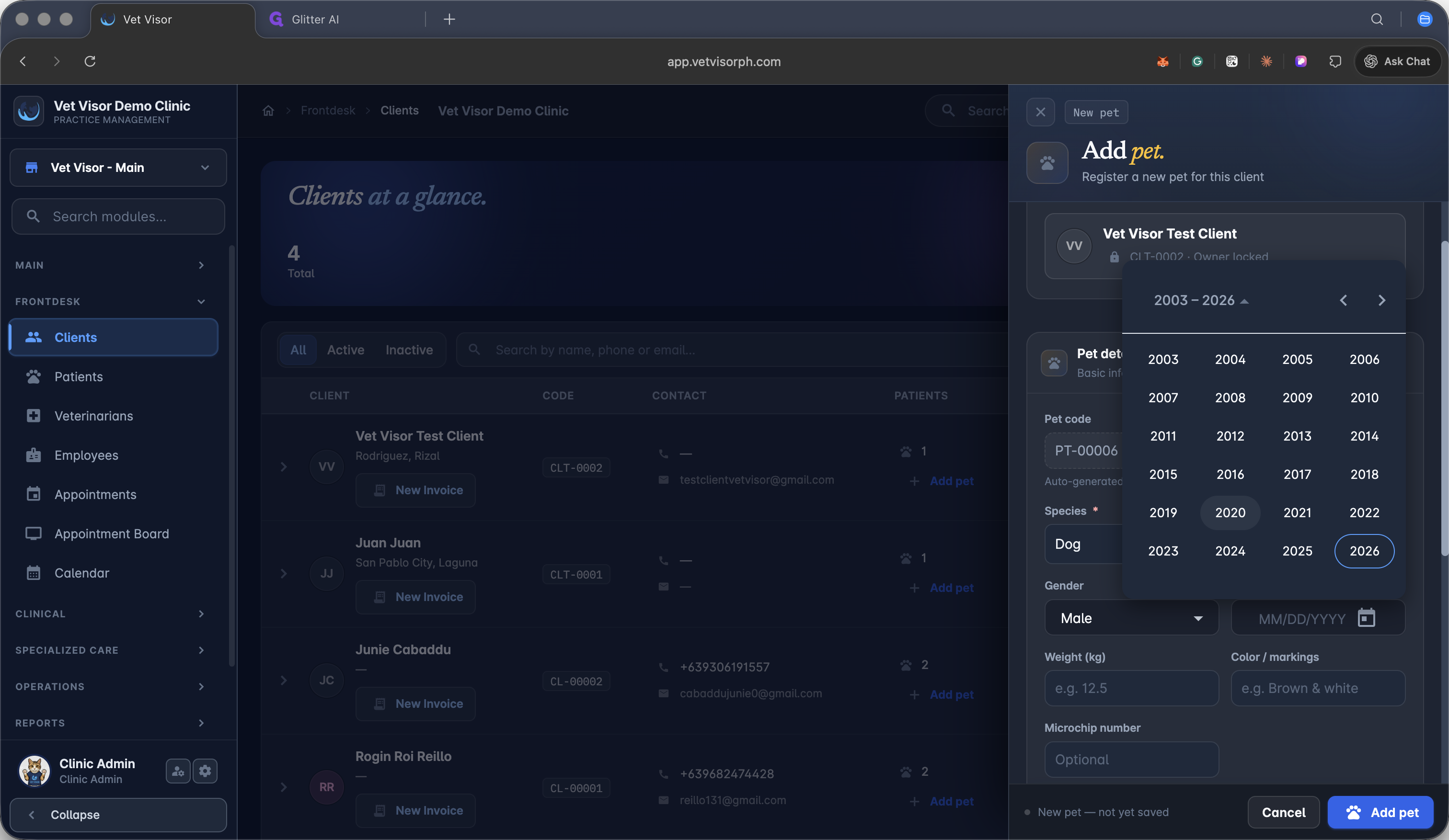Click the browser reload icon

90,61
